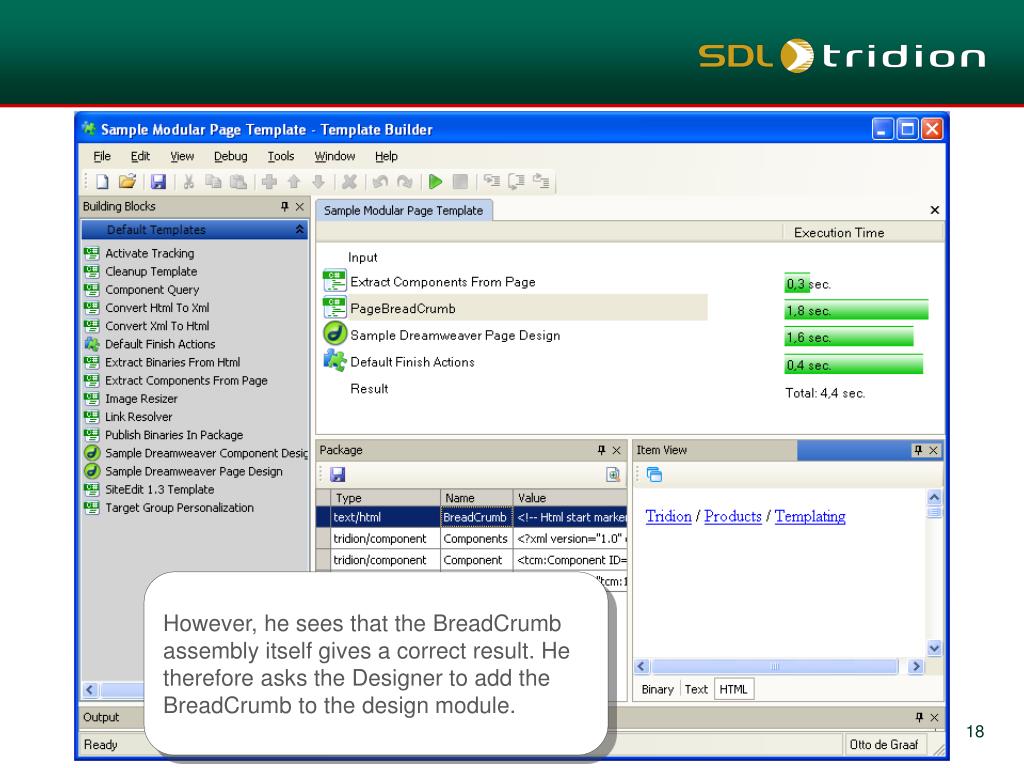
Task: Select Target Group Personalization building block
Action: pyautogui.click(x=179, y=507)
